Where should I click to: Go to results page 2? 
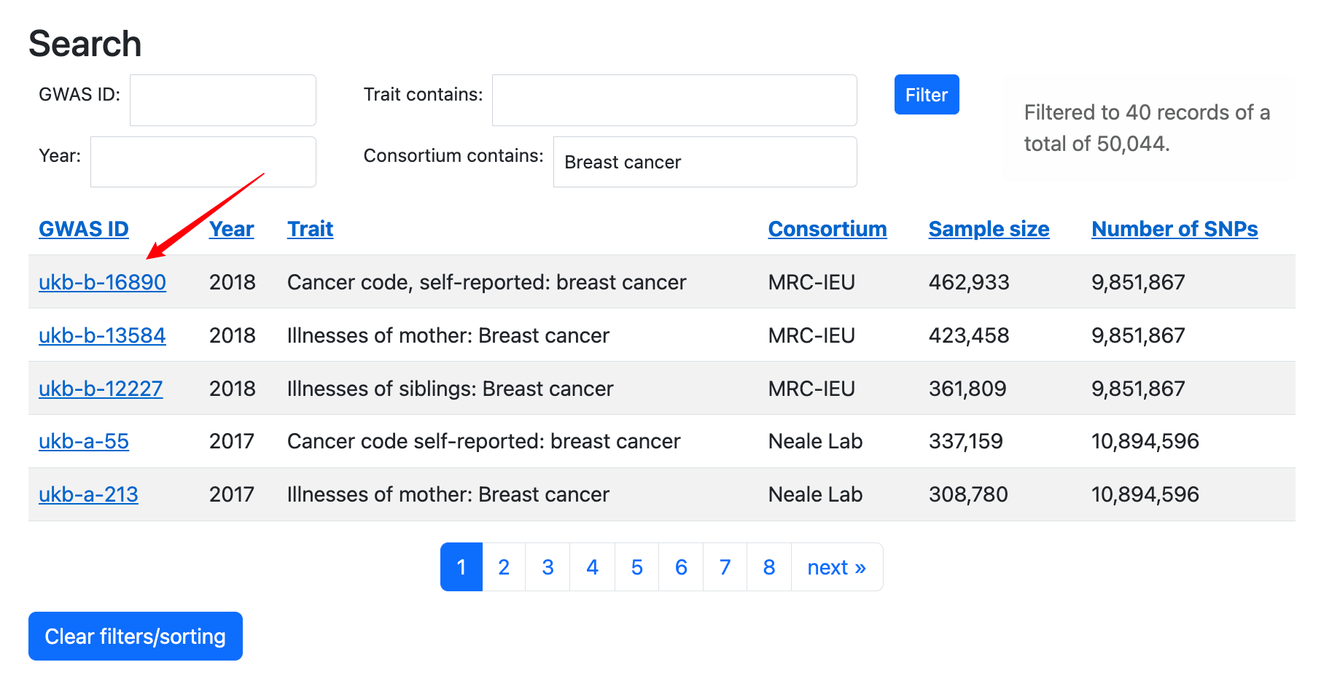click(504, 567)
